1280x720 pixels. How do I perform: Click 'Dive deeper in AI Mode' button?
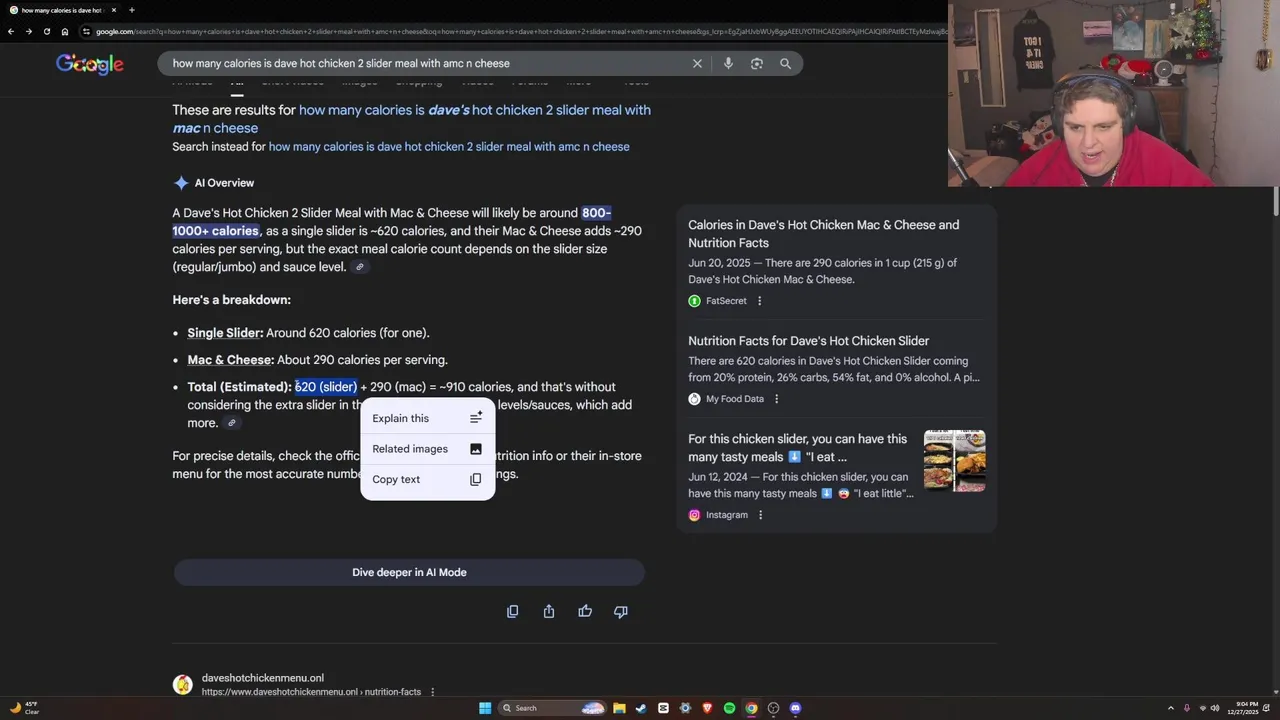pos(409,572)
